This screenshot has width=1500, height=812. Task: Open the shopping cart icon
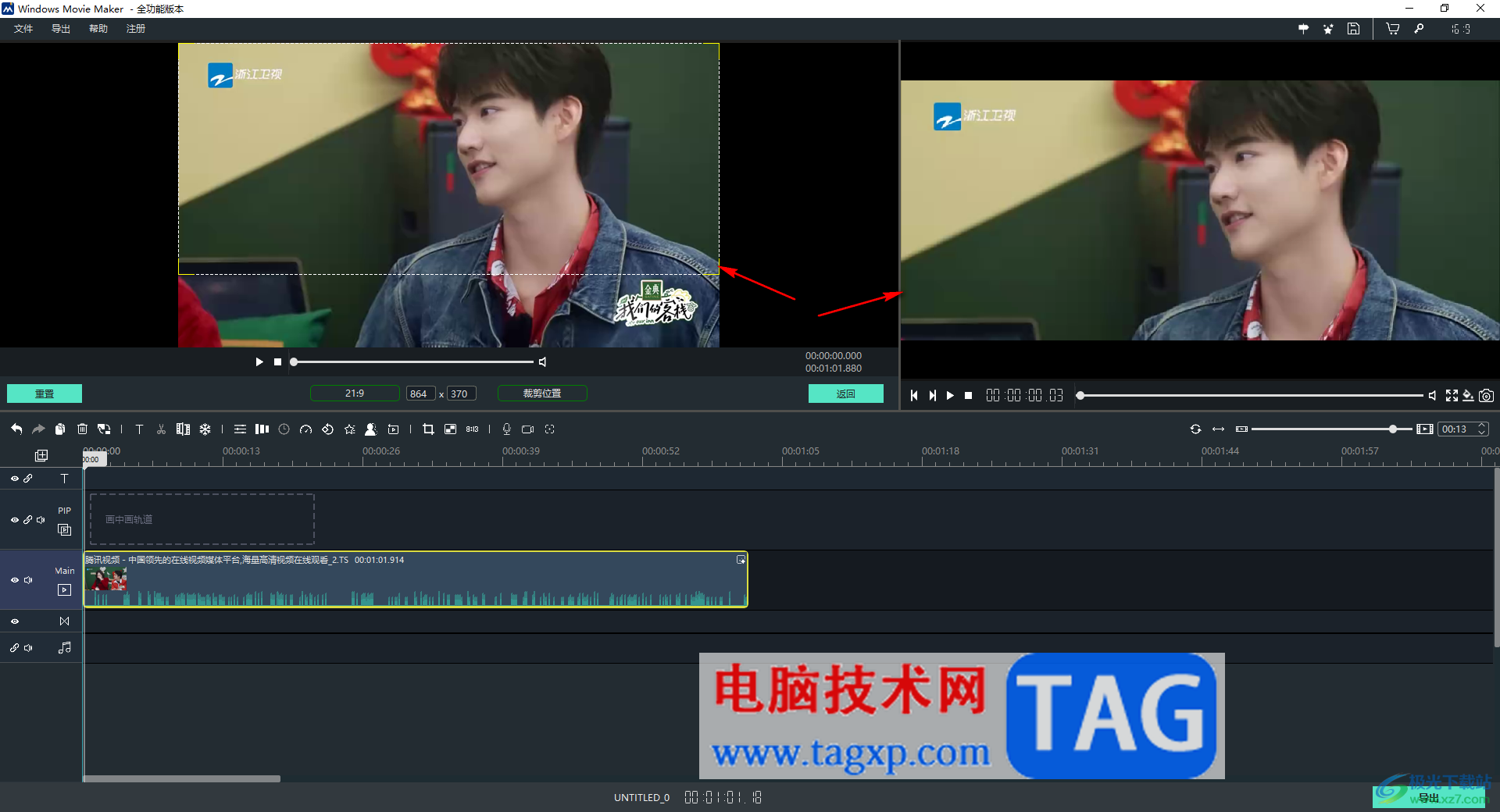[x=1392, y=29]
